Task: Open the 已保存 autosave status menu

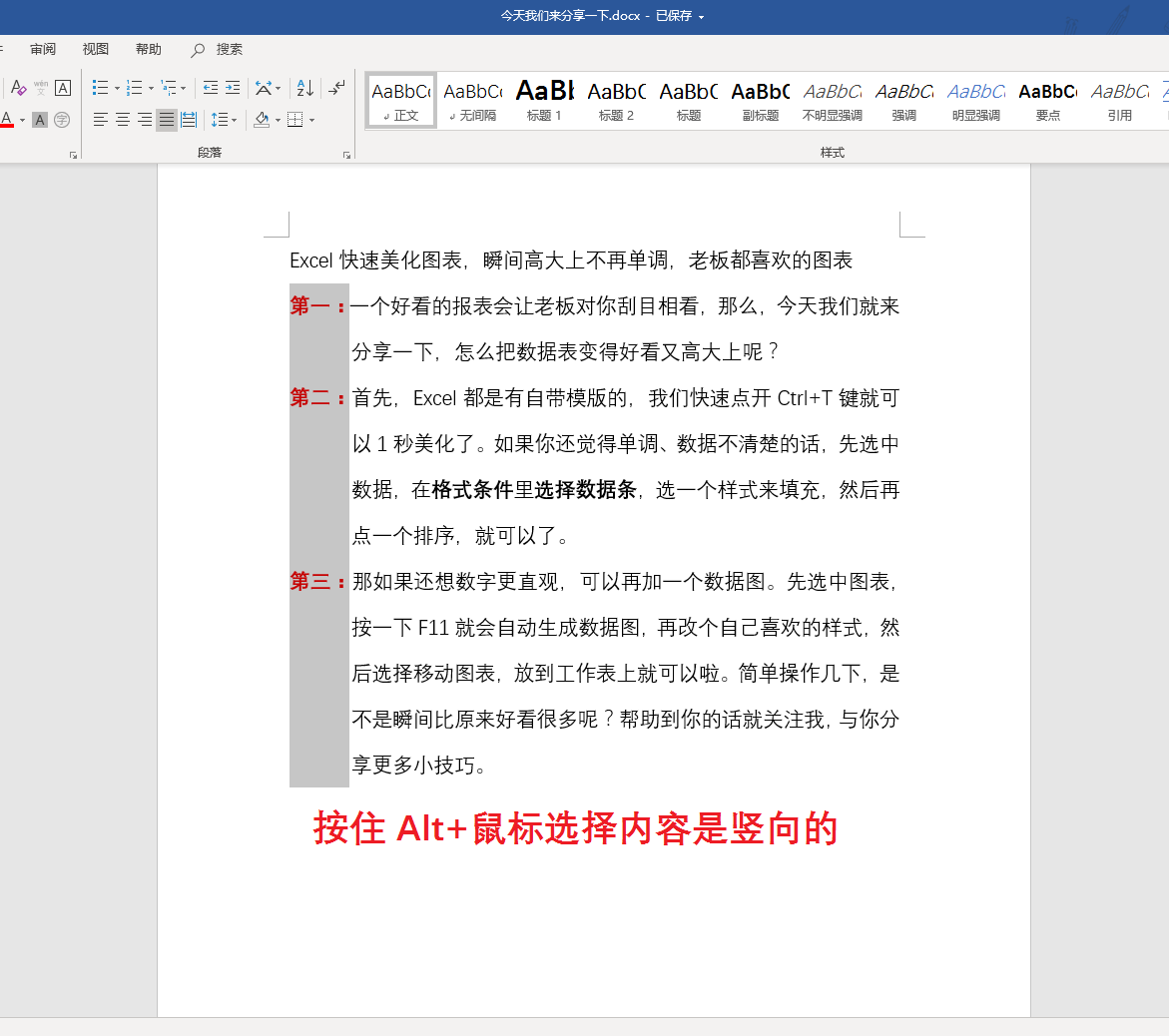Action: click(677, 16)
